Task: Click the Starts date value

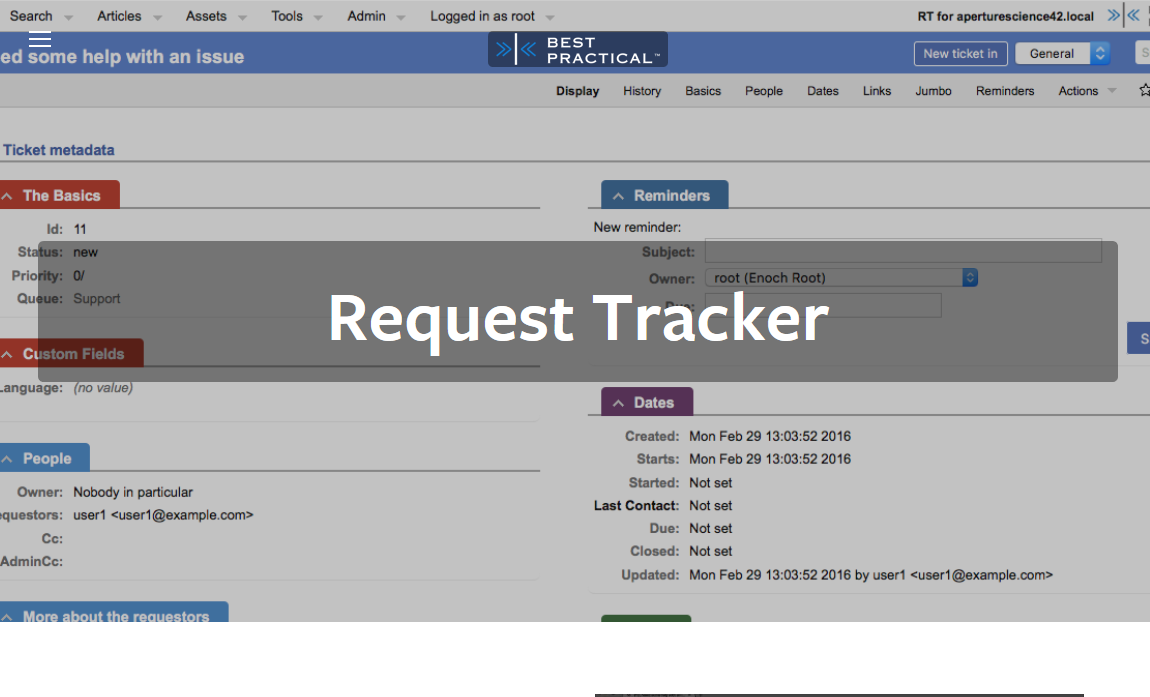Action: (770, 459)
